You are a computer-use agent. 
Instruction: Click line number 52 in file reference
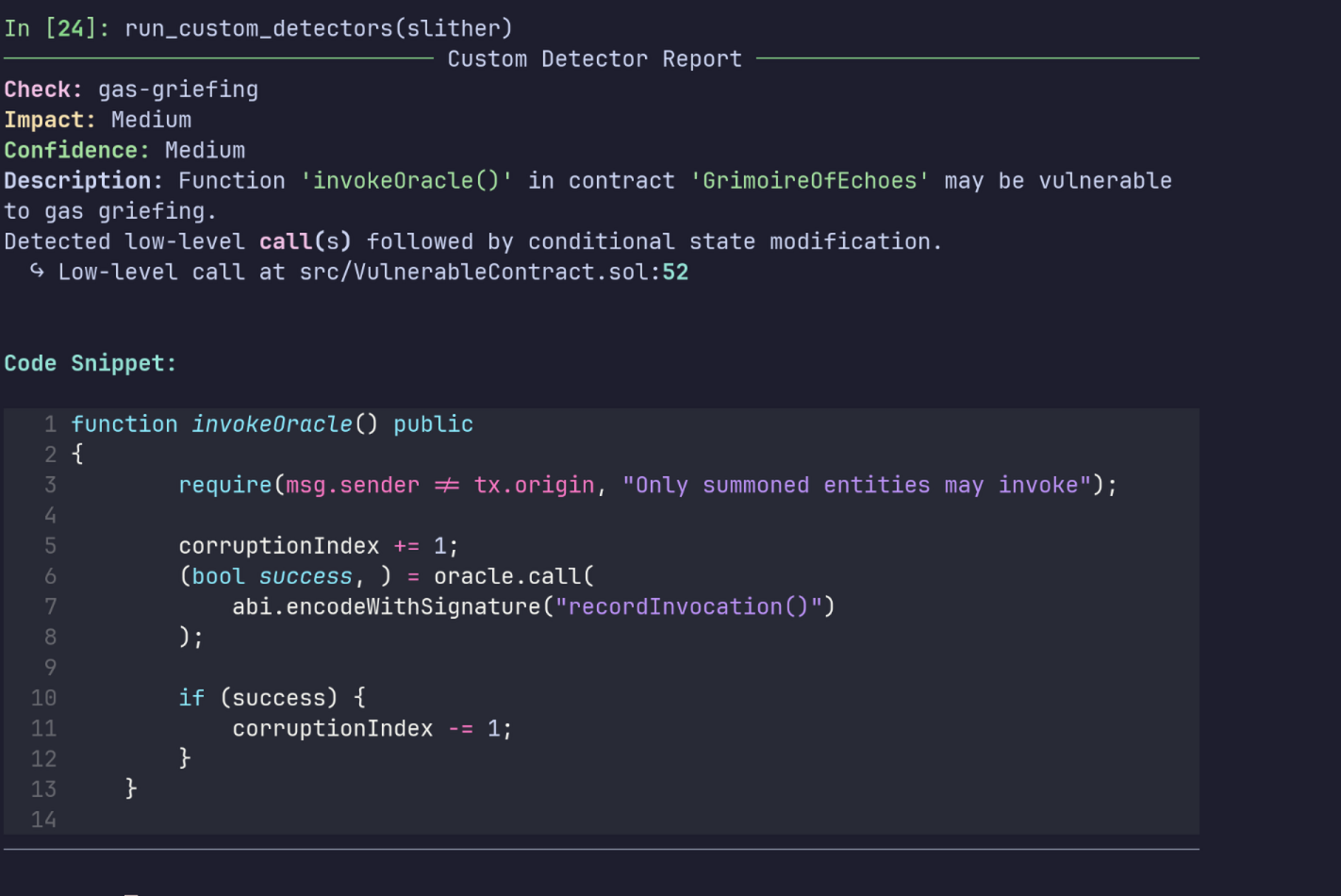[x=675, y=273]
